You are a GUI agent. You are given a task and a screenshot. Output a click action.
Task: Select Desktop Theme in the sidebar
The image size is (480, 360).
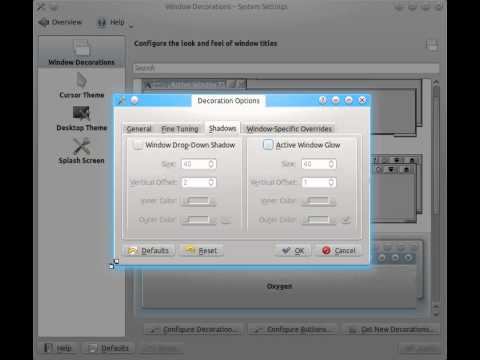coord(82,119)
